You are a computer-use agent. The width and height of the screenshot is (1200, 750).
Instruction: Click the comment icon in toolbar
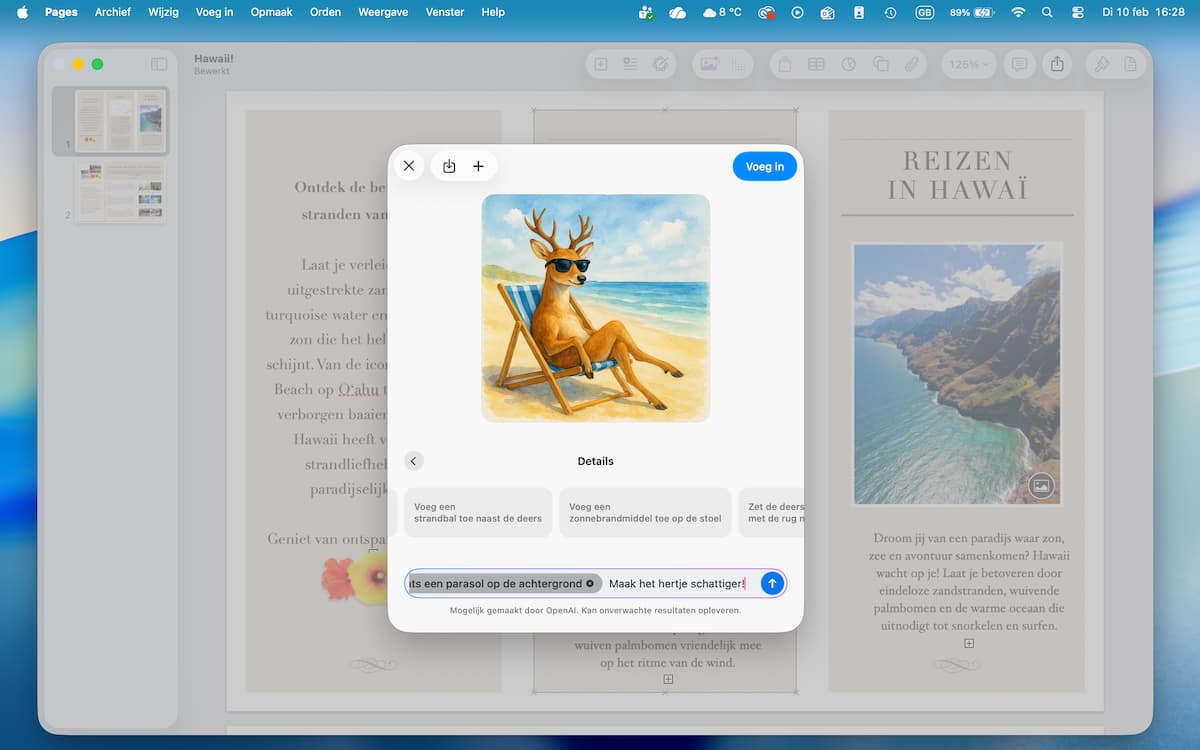click(1019, 64)
